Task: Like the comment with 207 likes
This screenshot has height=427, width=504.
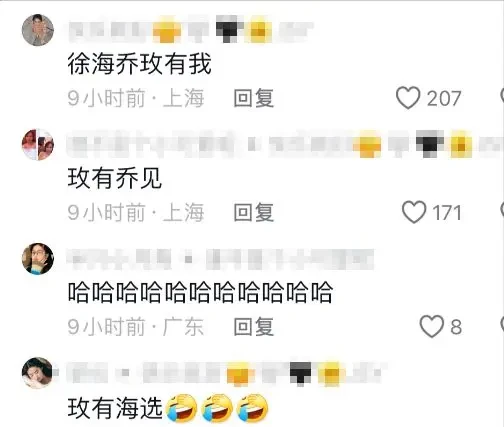Action: click(408, 98)
